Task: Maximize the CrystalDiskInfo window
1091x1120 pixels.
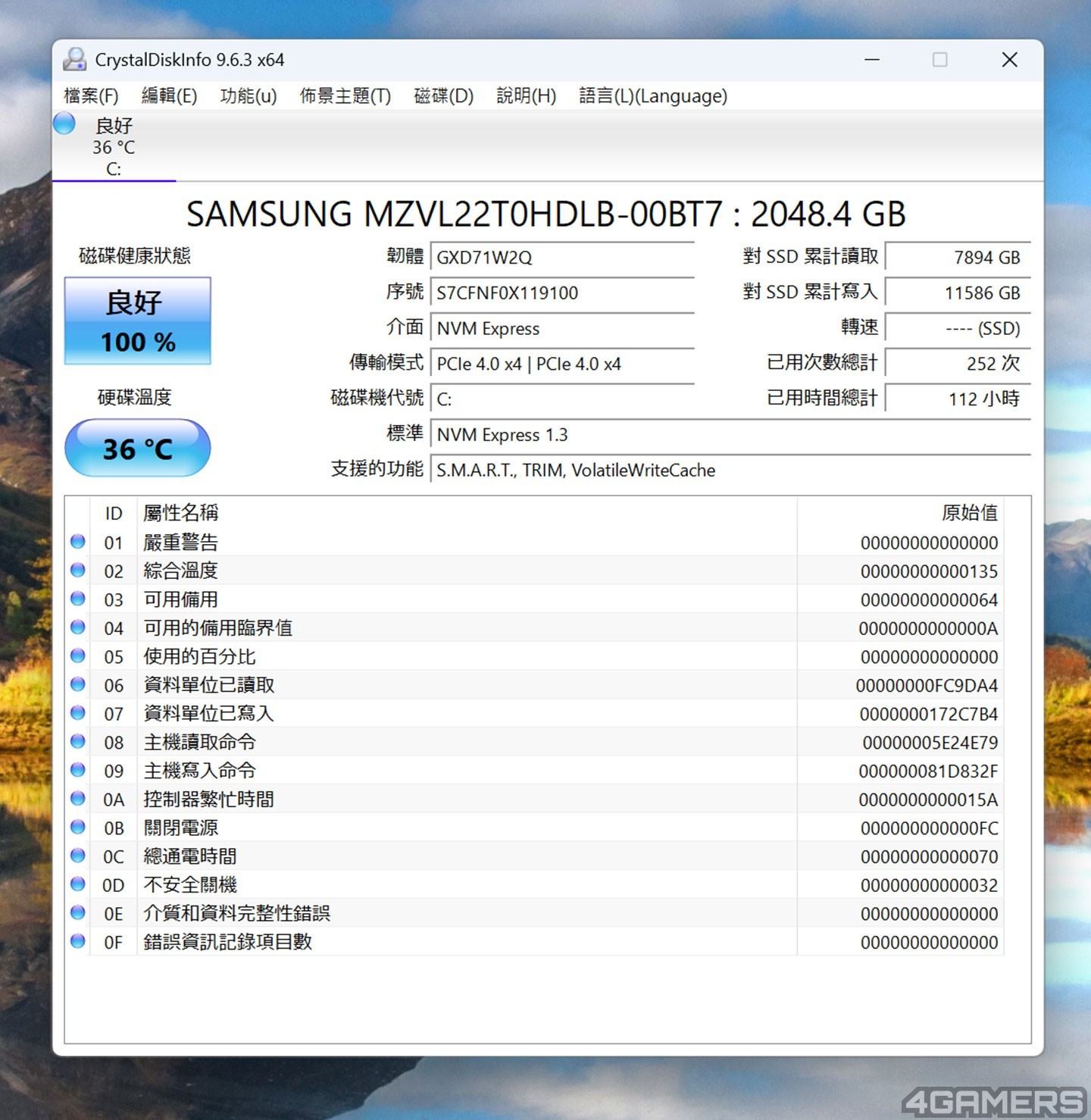Action: coord(940,60)
